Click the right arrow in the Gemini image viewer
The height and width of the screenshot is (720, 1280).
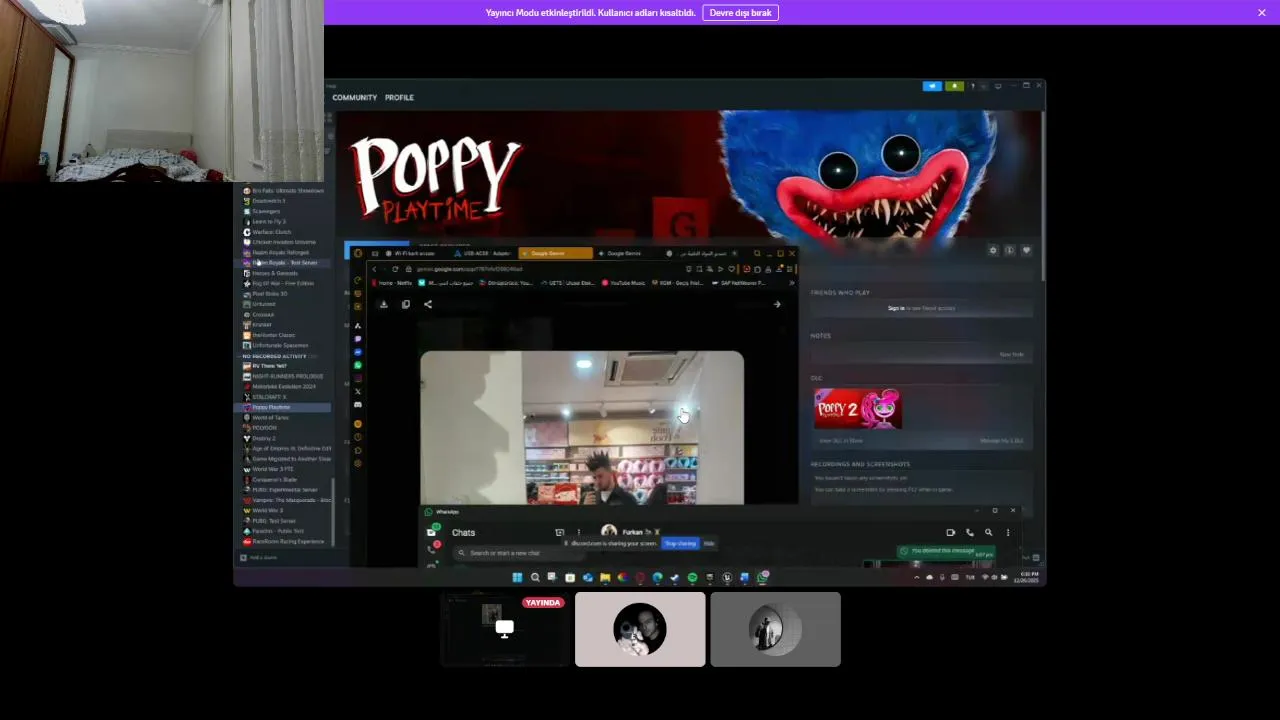point(777,305)
